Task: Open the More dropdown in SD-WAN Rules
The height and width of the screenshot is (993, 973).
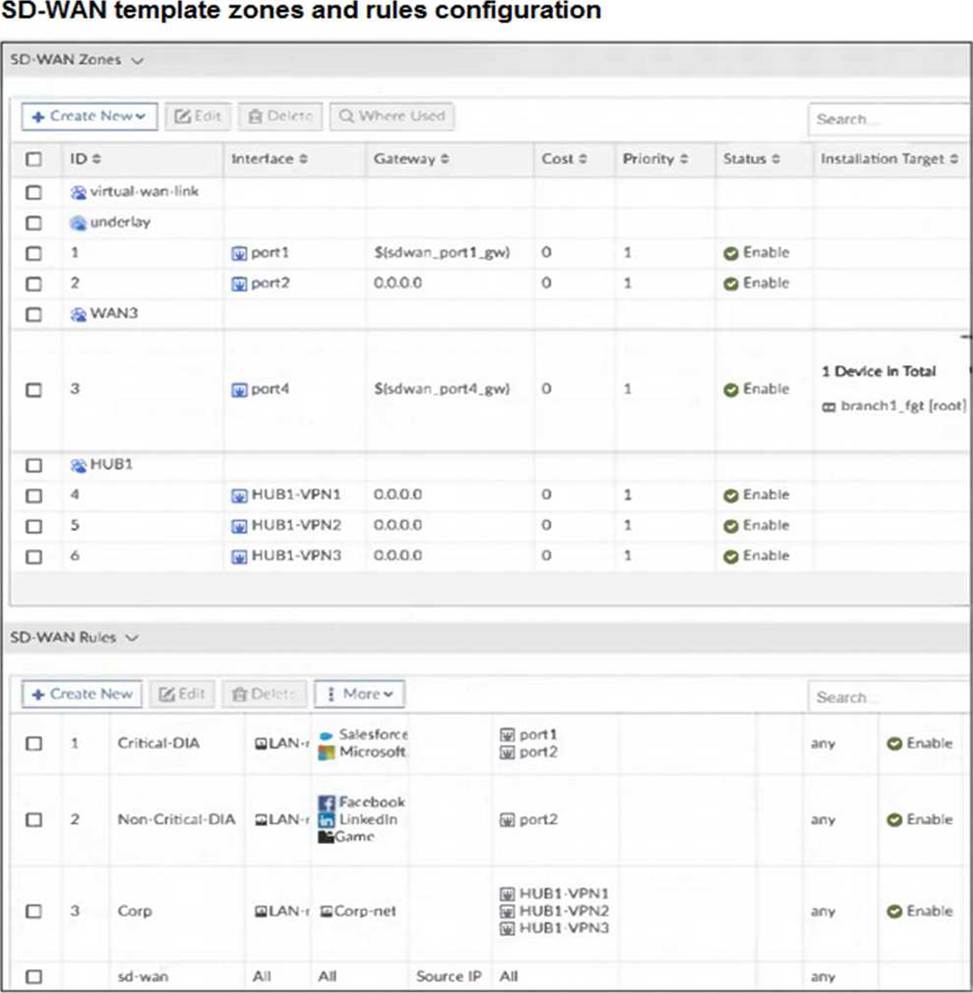Action: [360, 694]
